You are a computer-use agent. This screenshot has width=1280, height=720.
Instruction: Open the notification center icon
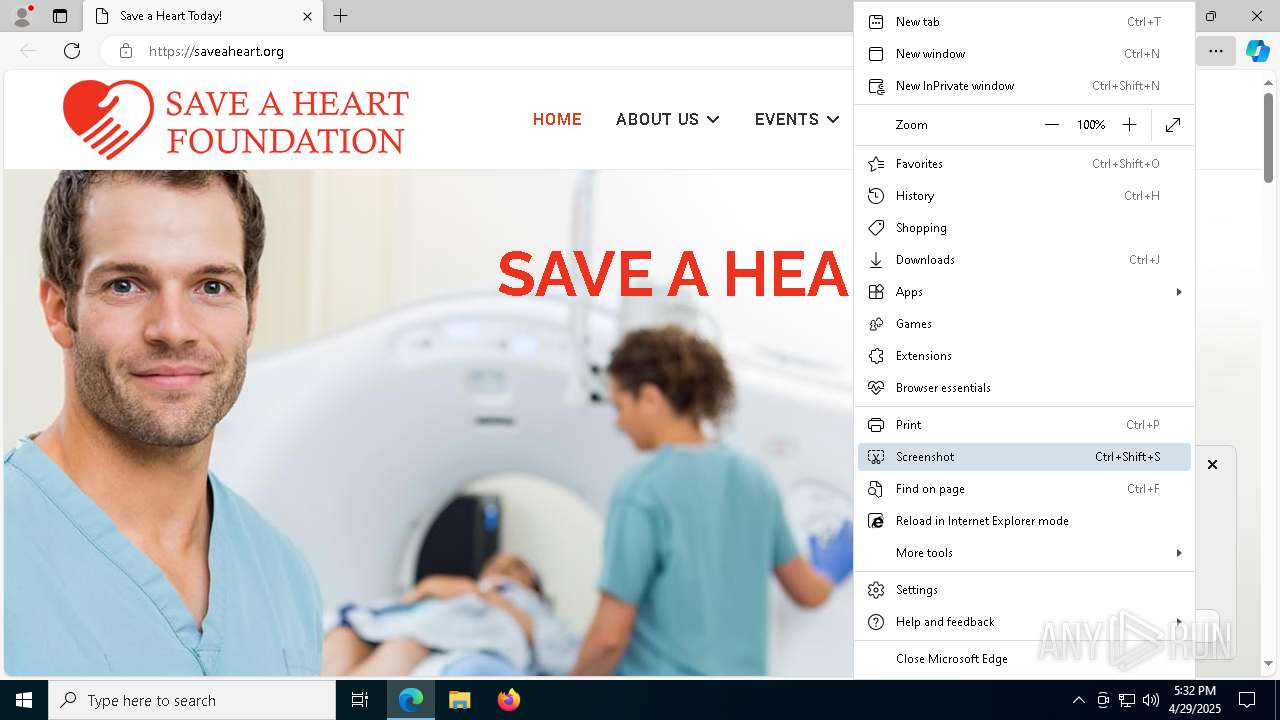click(x=1247, y=700)
